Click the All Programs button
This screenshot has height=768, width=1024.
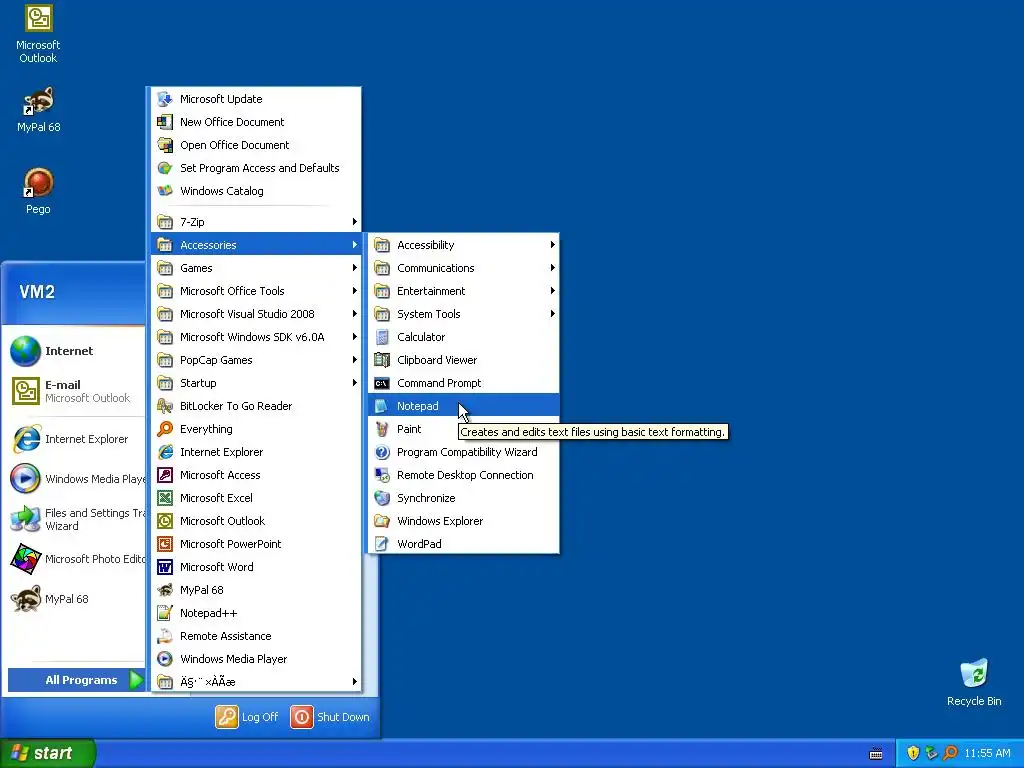click(x=76, y=680)
